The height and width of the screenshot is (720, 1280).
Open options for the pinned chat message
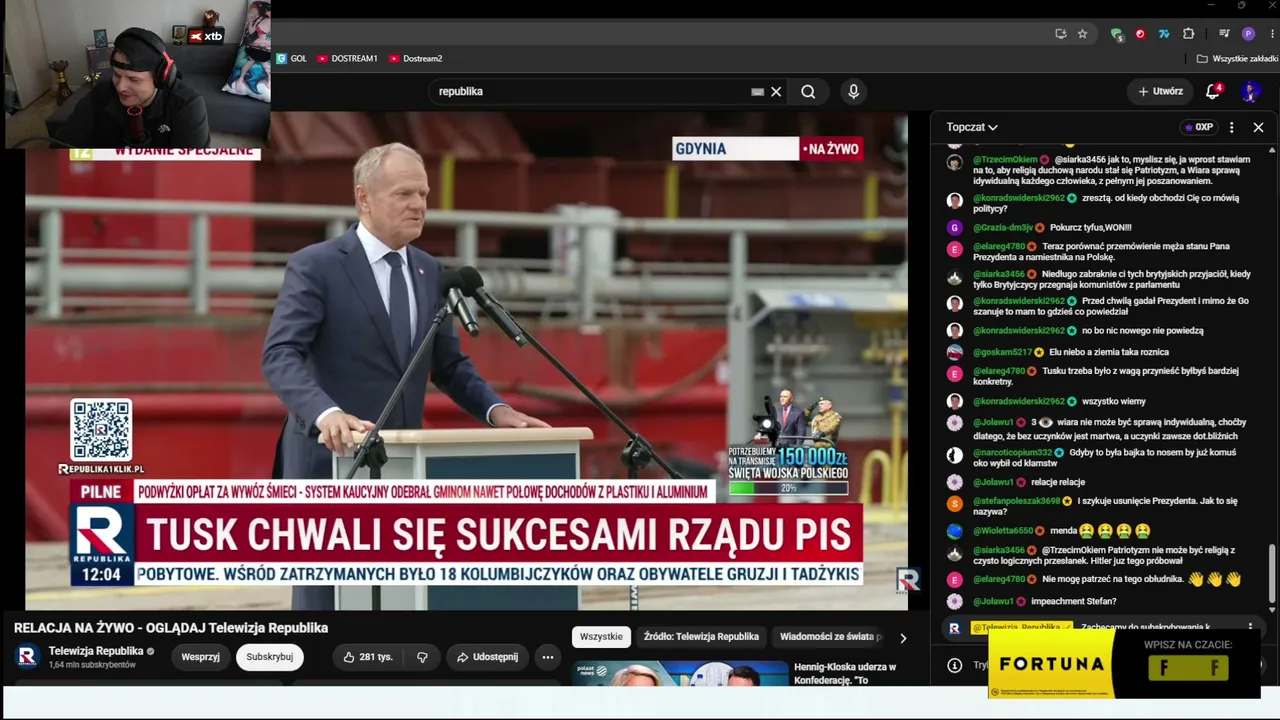(x=1250, y=628)
